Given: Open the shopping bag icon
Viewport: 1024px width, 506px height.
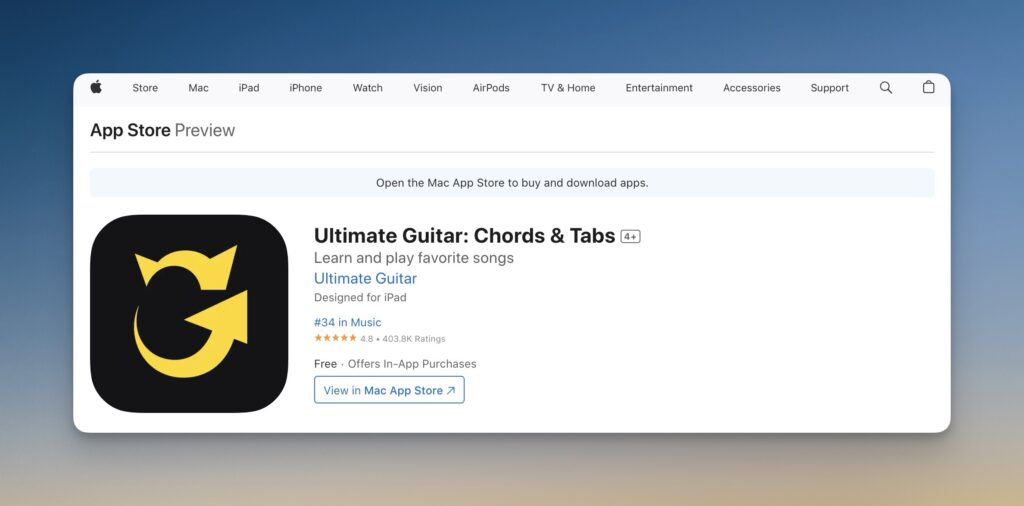Looking at the screenshot, I should pos(928,88).
